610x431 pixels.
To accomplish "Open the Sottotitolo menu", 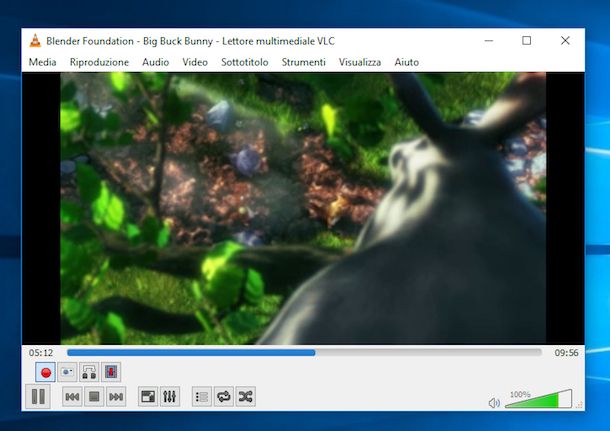I will pos(245,62).
